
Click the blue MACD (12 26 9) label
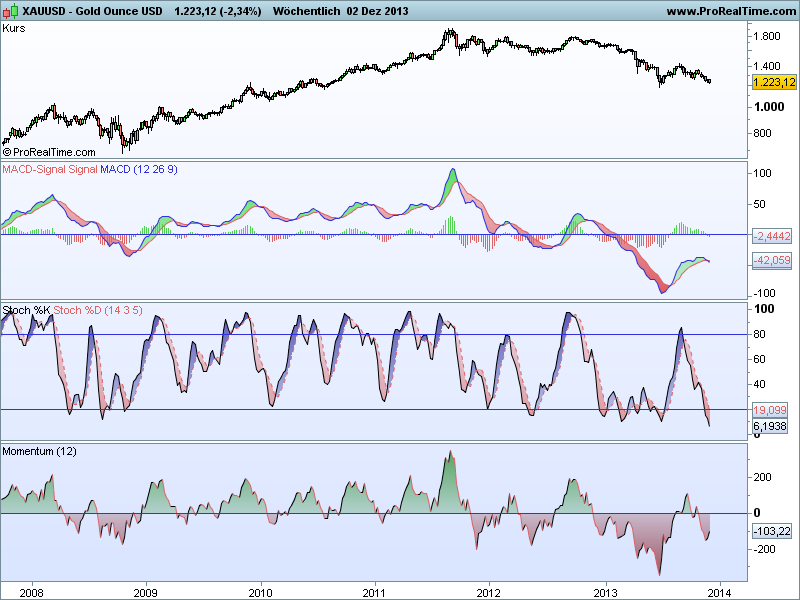point(139,169)
